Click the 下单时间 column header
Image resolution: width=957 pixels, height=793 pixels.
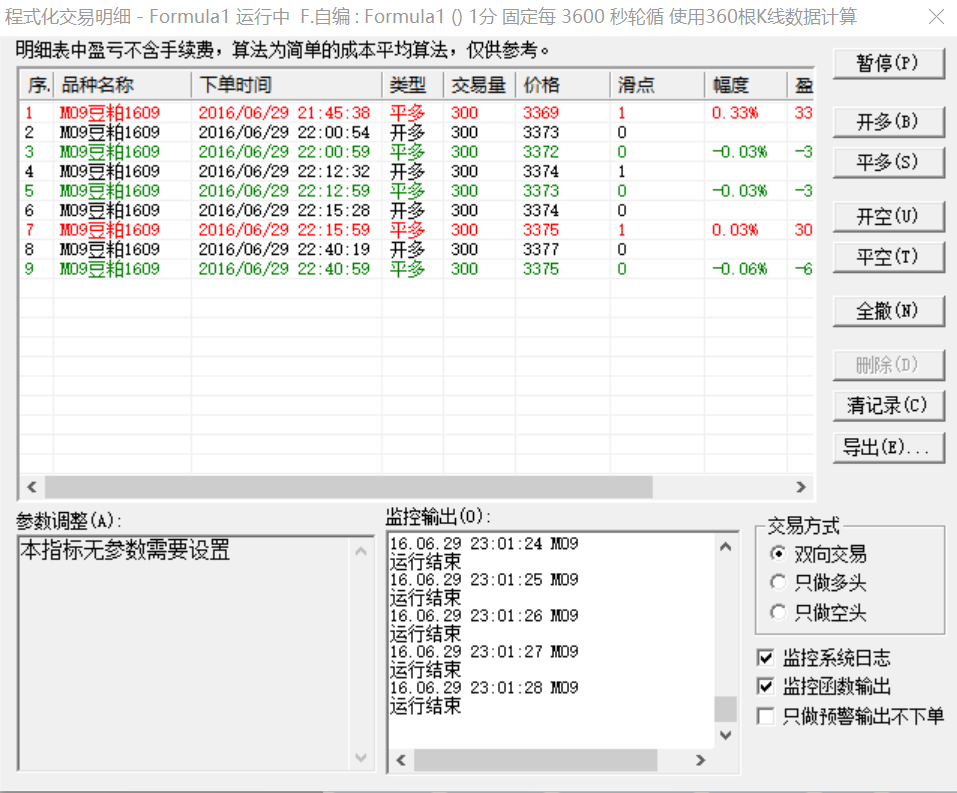click(x=287, y=85)
